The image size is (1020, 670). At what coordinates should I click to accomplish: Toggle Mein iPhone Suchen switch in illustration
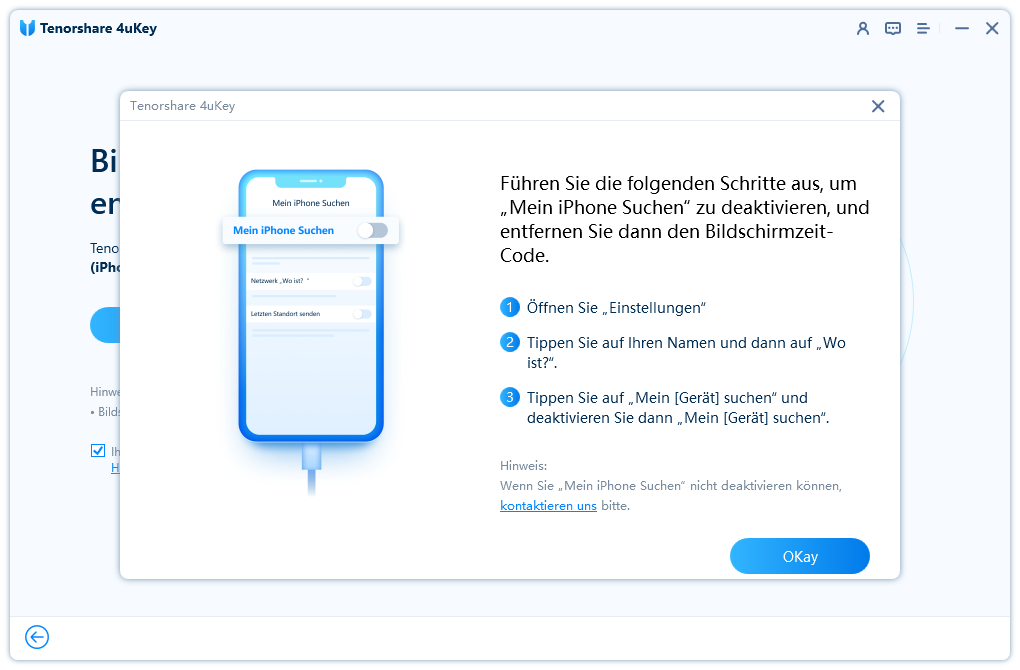click(x=373, y=230)
